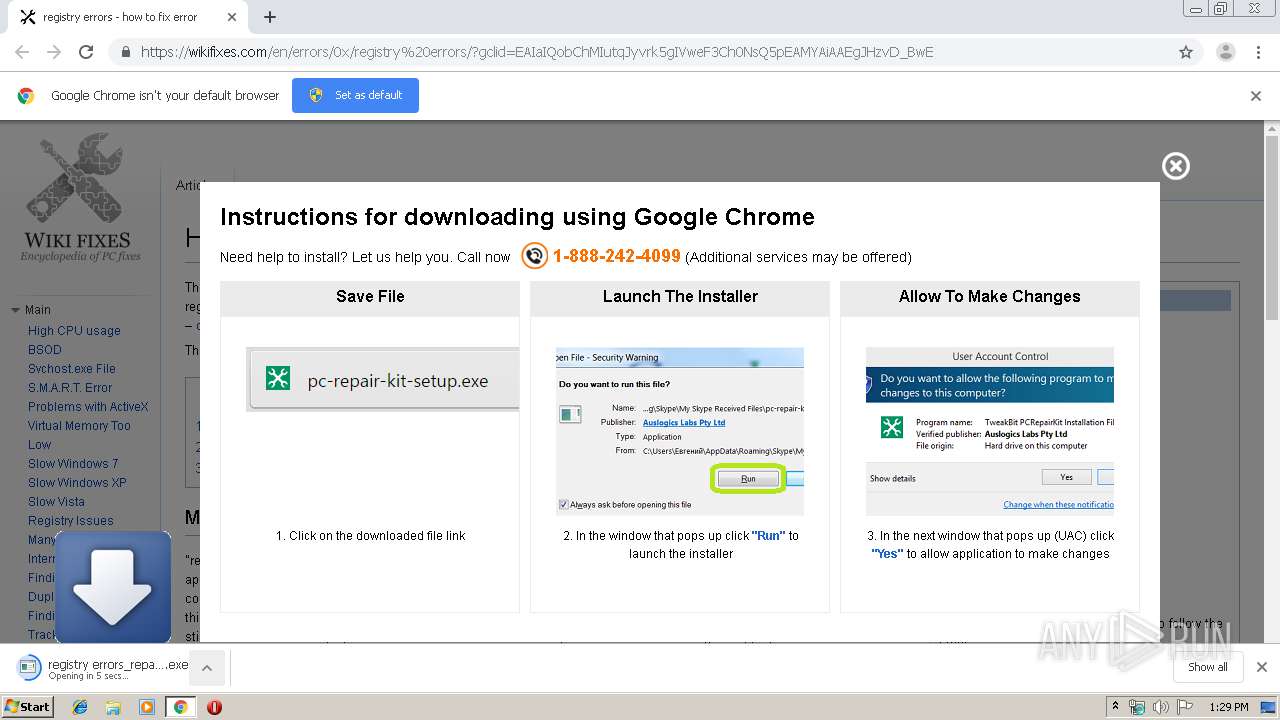1280x720 pixels.
Task: Show hidden system tray icons
Action: (1115, 707)
